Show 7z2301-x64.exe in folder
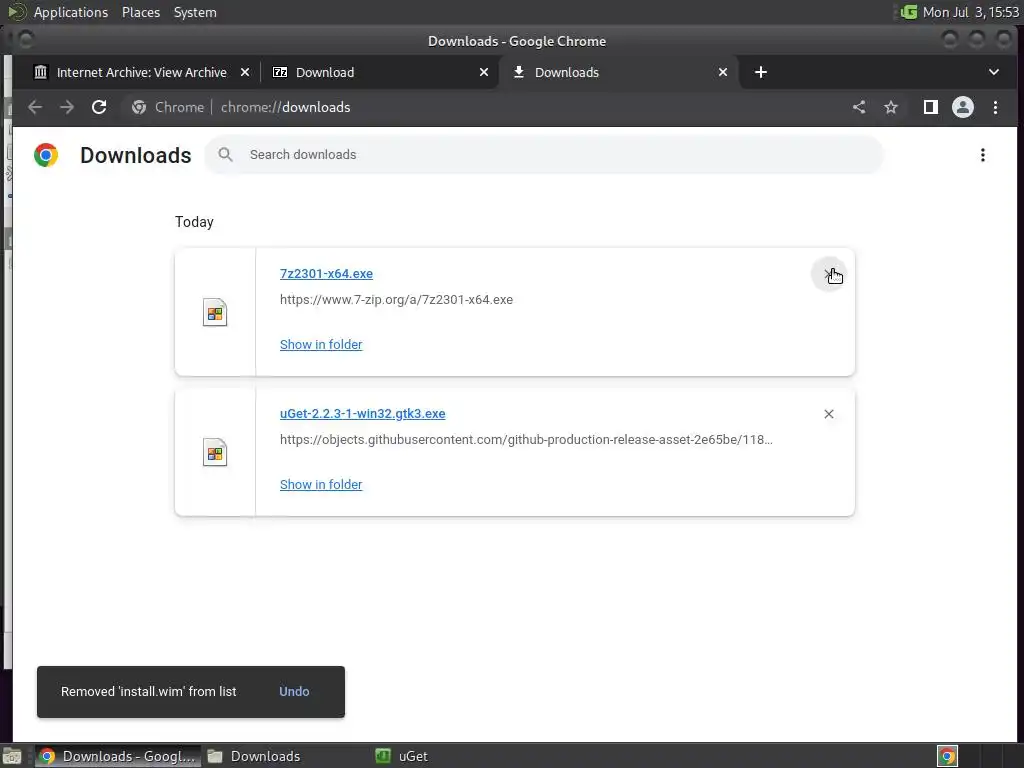Image resolution: width=1024 pixels, height=768 pixels. 321,345
